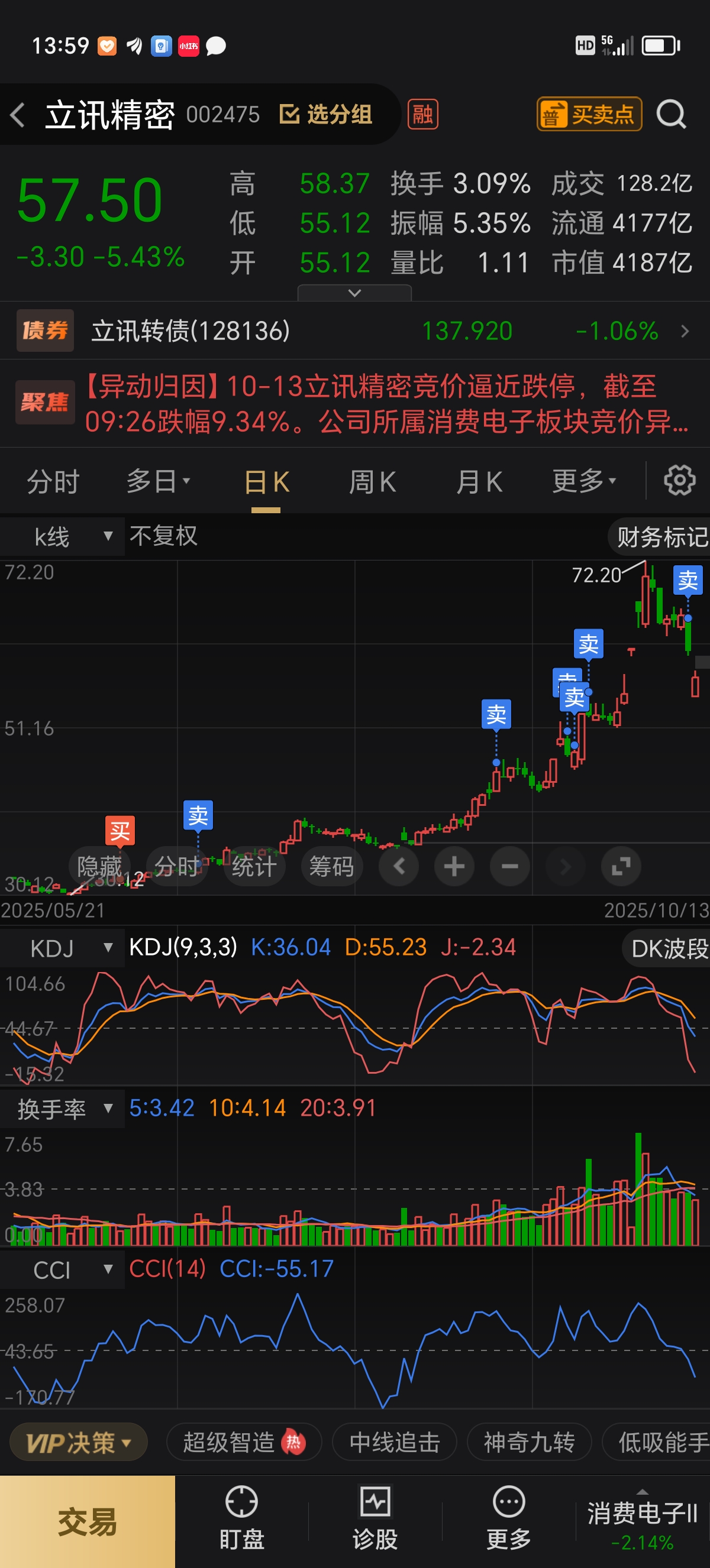Open 诊股 stock diagnosis
This screenshot has height=1568, width=710.
click(x=375, y=1518)
